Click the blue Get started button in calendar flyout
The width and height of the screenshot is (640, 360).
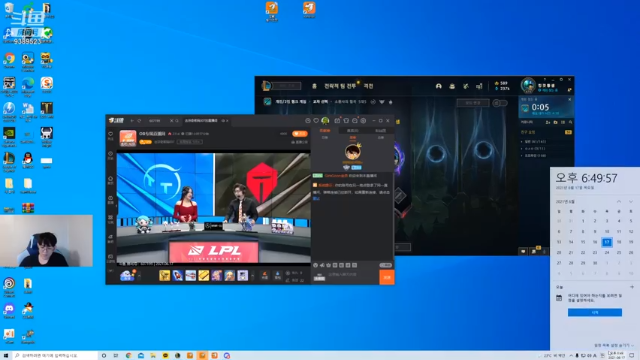(595, 312)
